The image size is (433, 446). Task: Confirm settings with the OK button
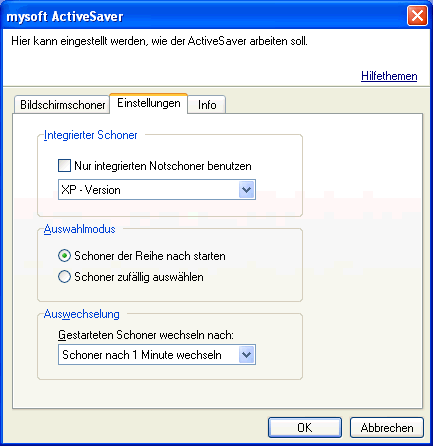[305, 428]
